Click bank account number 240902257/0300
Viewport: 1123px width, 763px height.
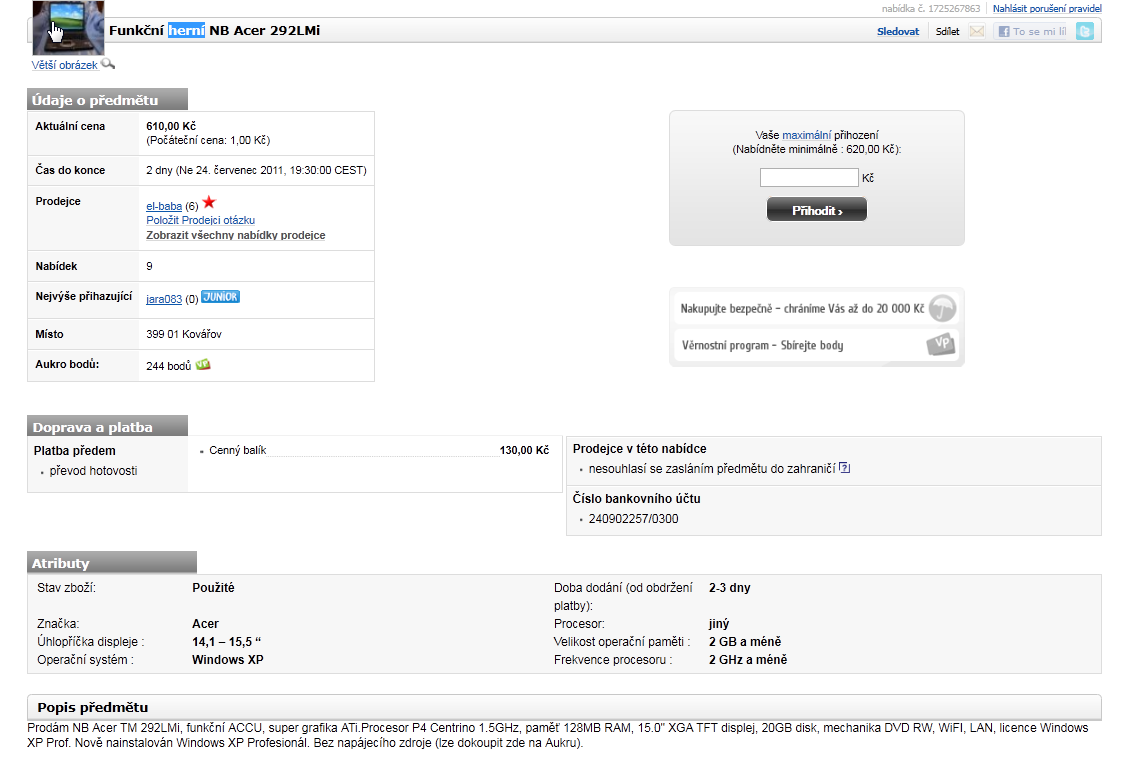coord(633,519)
